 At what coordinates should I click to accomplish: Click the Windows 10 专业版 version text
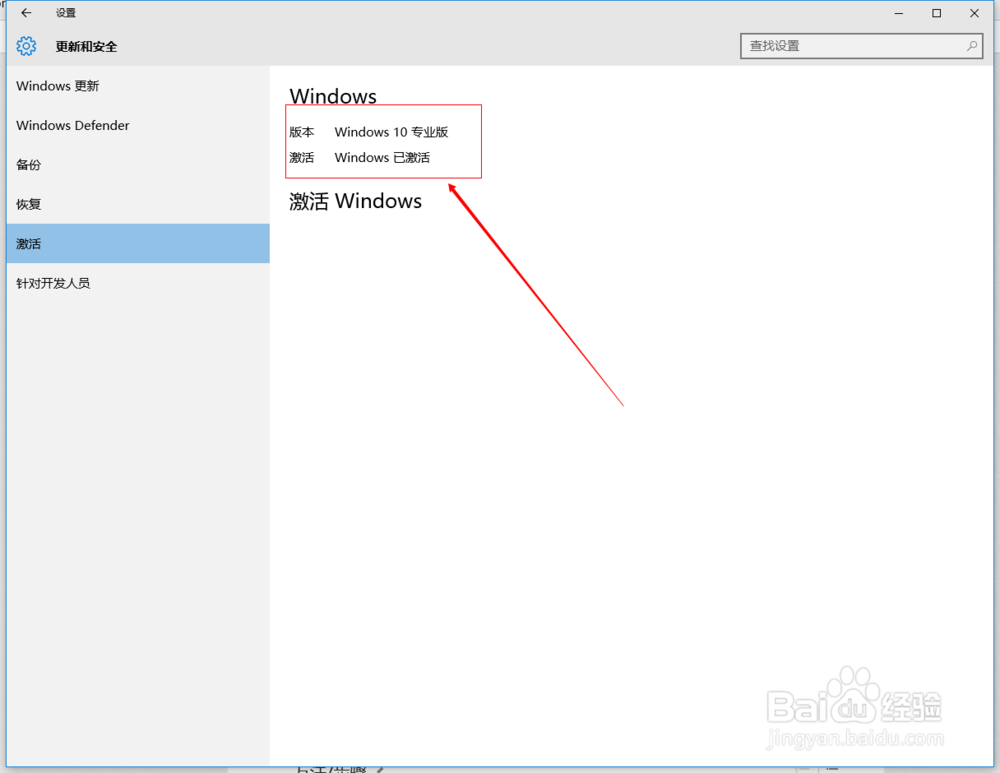click(391, 131)
